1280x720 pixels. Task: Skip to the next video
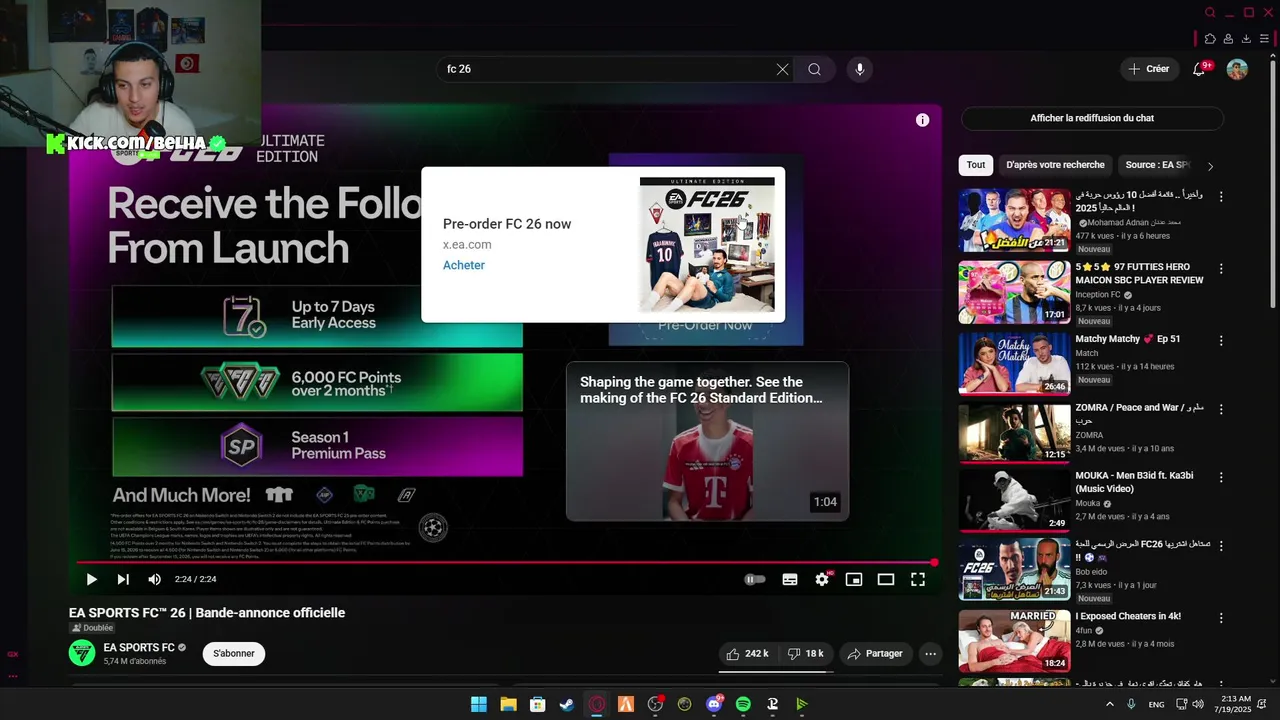pyautogui.click(x=123, y=579)
